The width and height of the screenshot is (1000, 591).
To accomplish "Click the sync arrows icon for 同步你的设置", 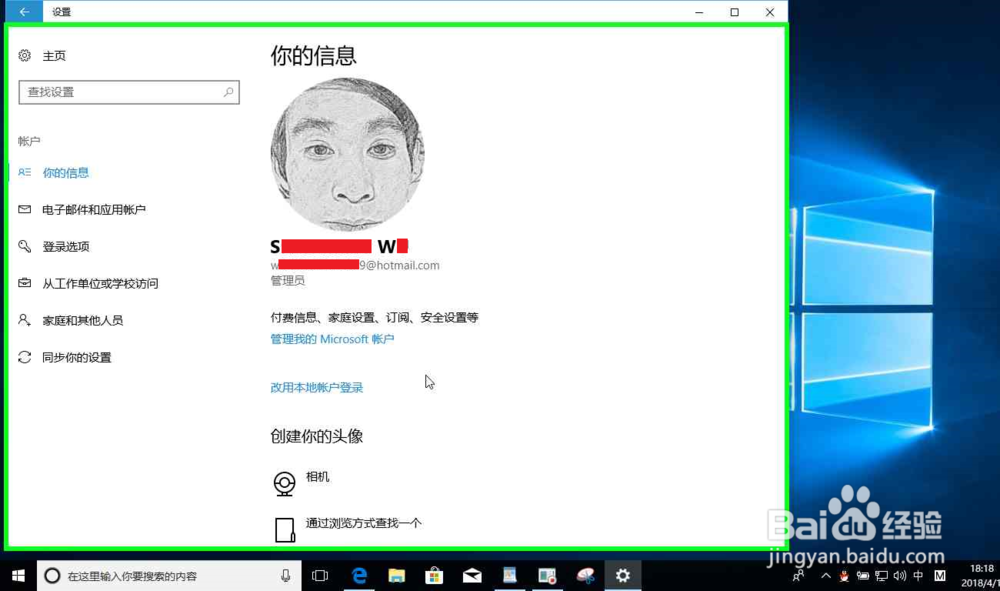I will point(24,356).
